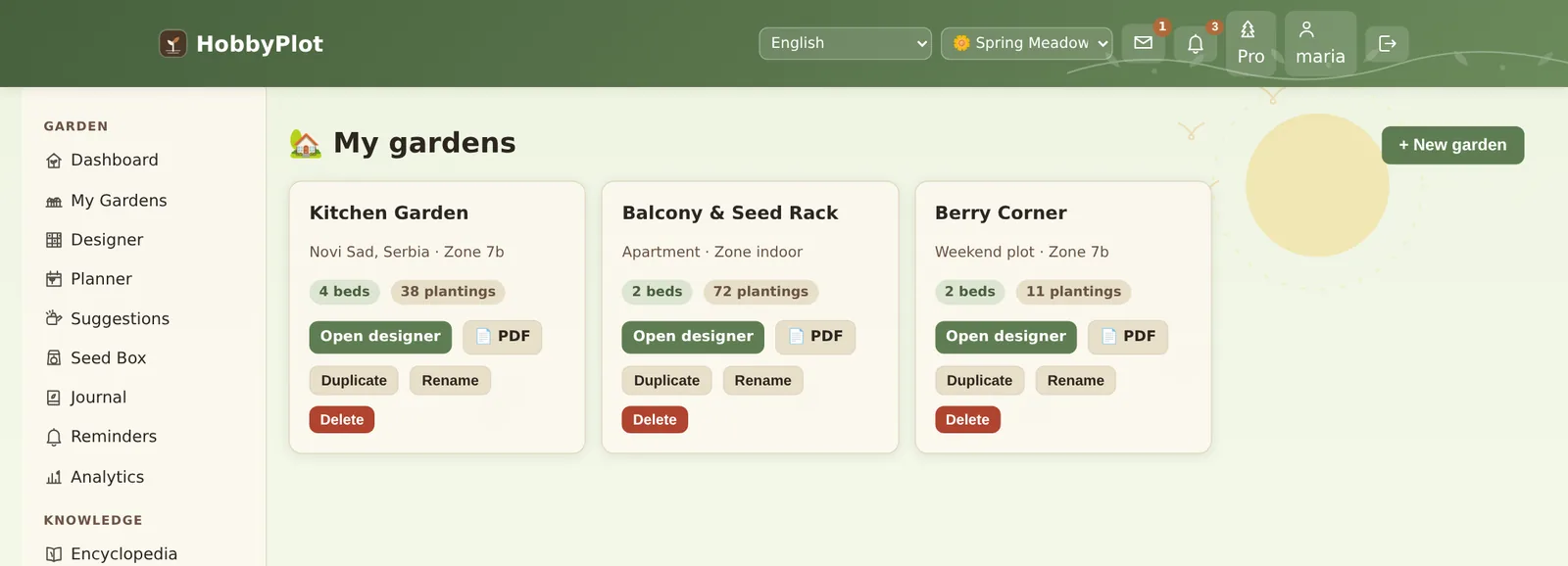1568x566 pixels.
Task: Click 'Novi Sad, Serbia · Zone 7b' text
Action: click(x=407, y=252)
